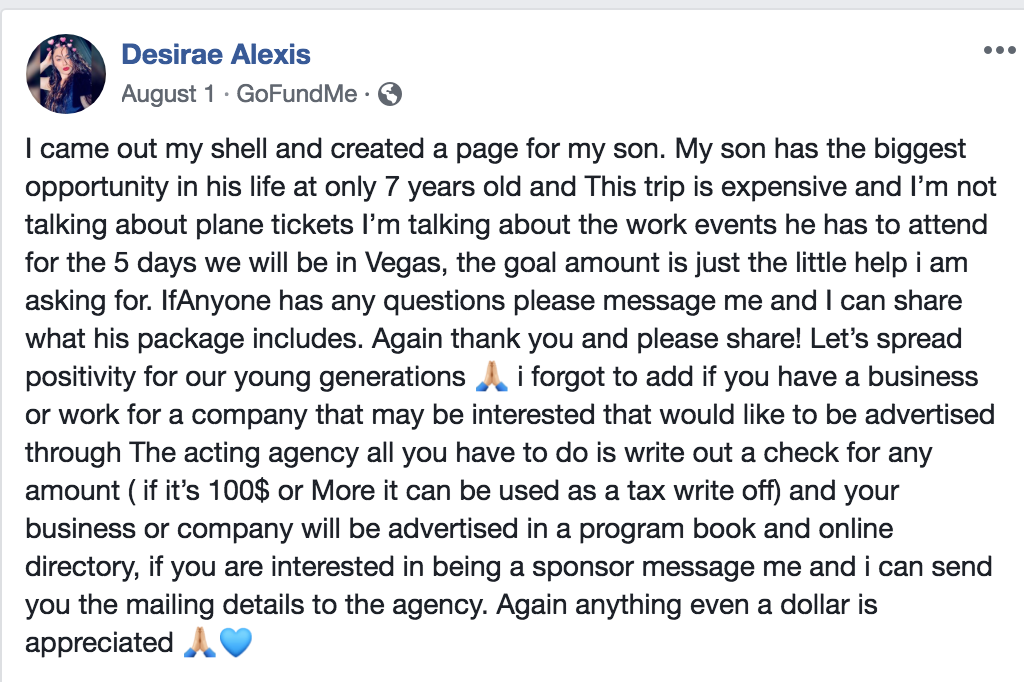Screen dimensions: 1024x682
Task: Click the globe public privacy icon
Action: coord(391,95)
